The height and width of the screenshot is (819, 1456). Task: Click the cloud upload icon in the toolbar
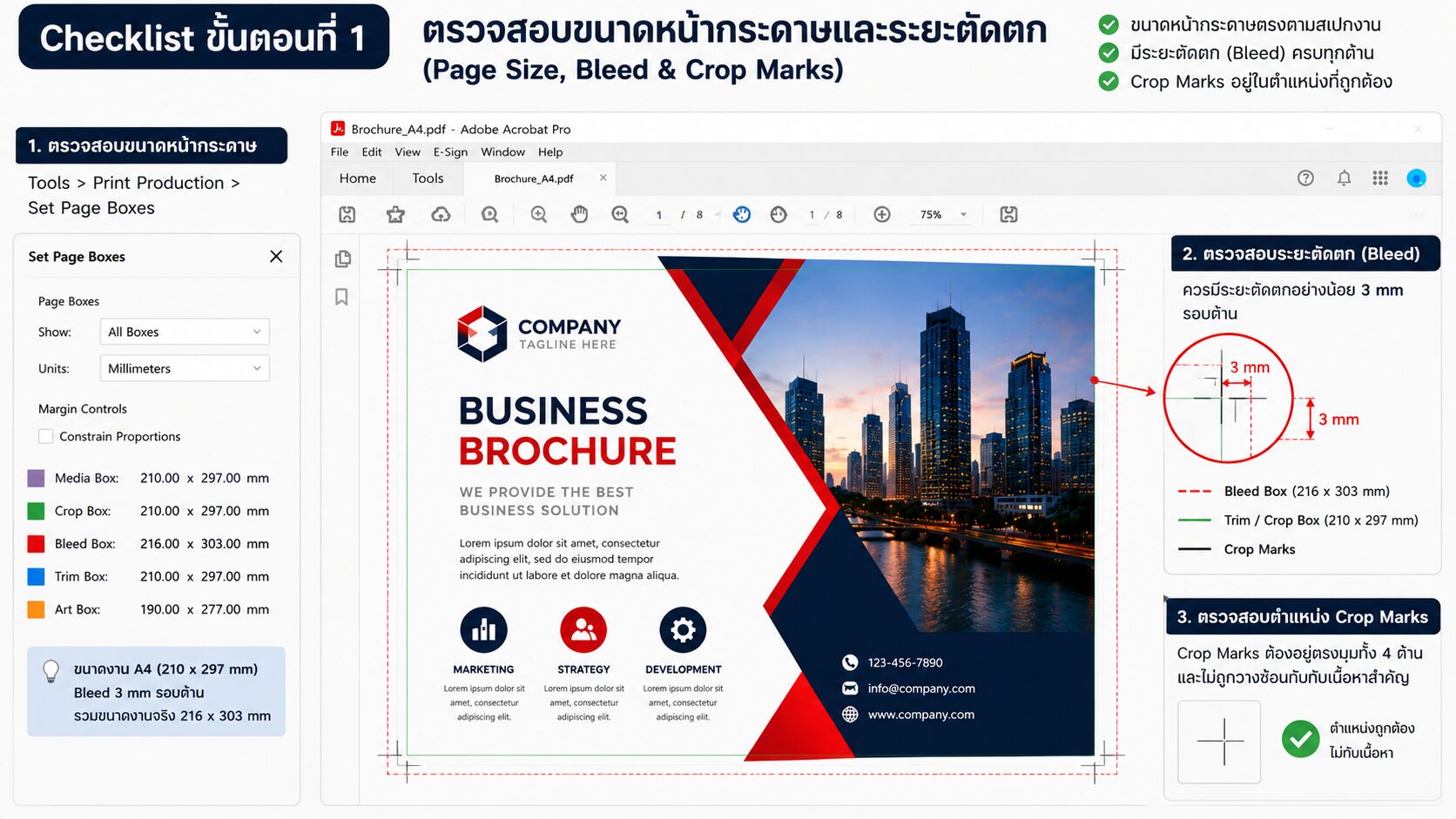pyautogui.click(x=441, y=214)
